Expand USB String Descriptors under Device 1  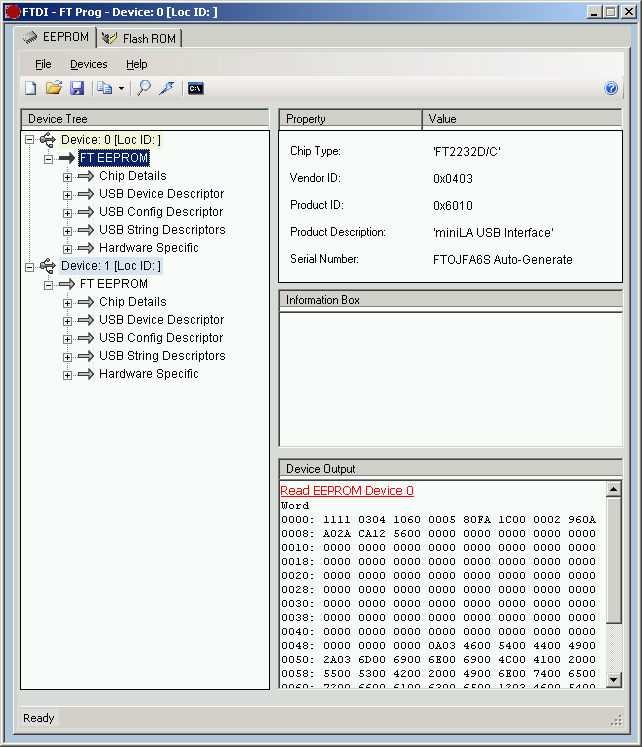[68, 357]
